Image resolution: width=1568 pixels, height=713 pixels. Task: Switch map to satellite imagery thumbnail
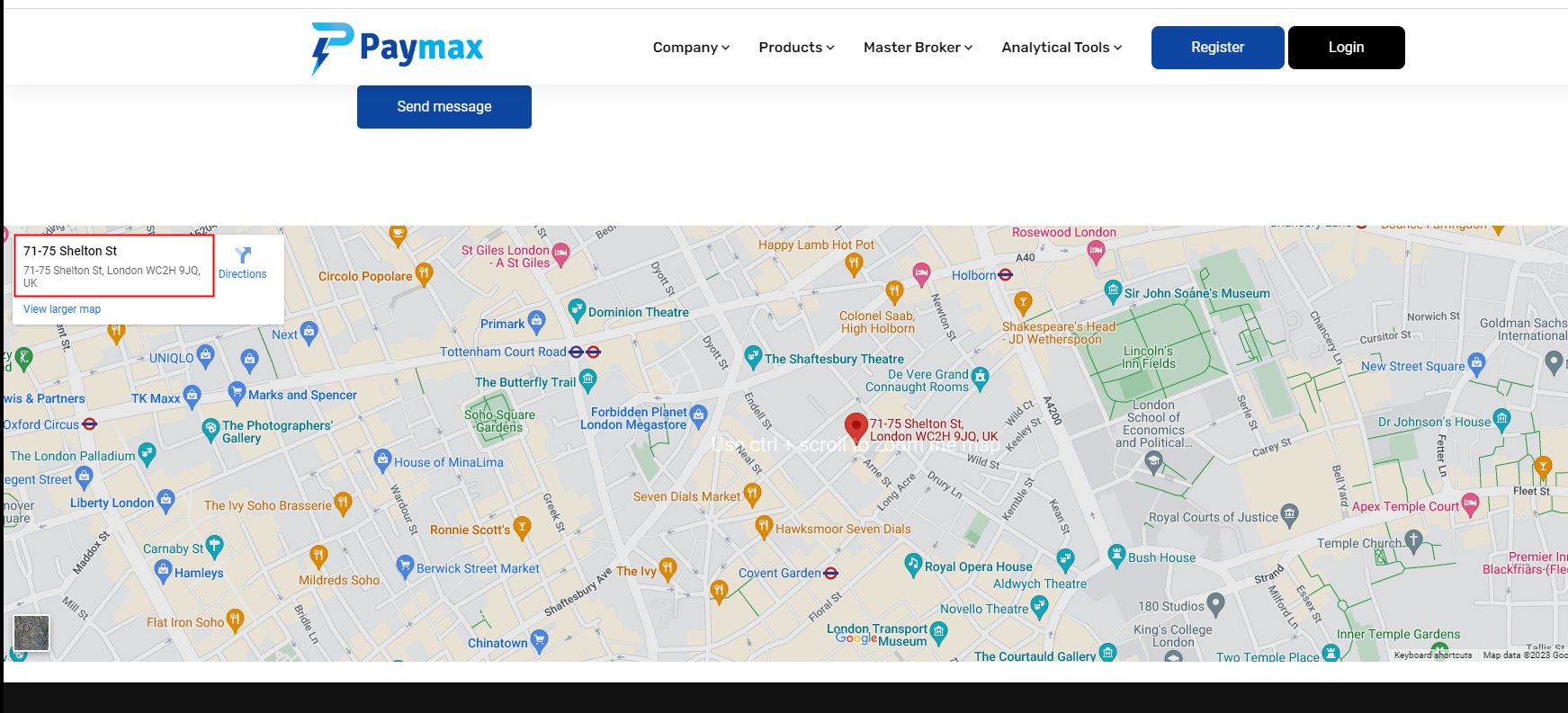31,633
